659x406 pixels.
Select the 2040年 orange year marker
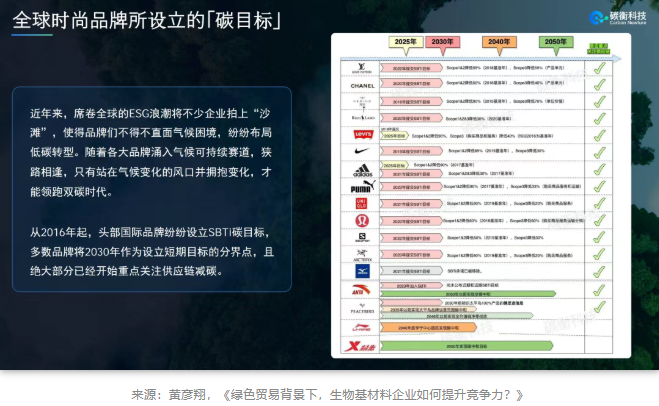pos(499,44)
